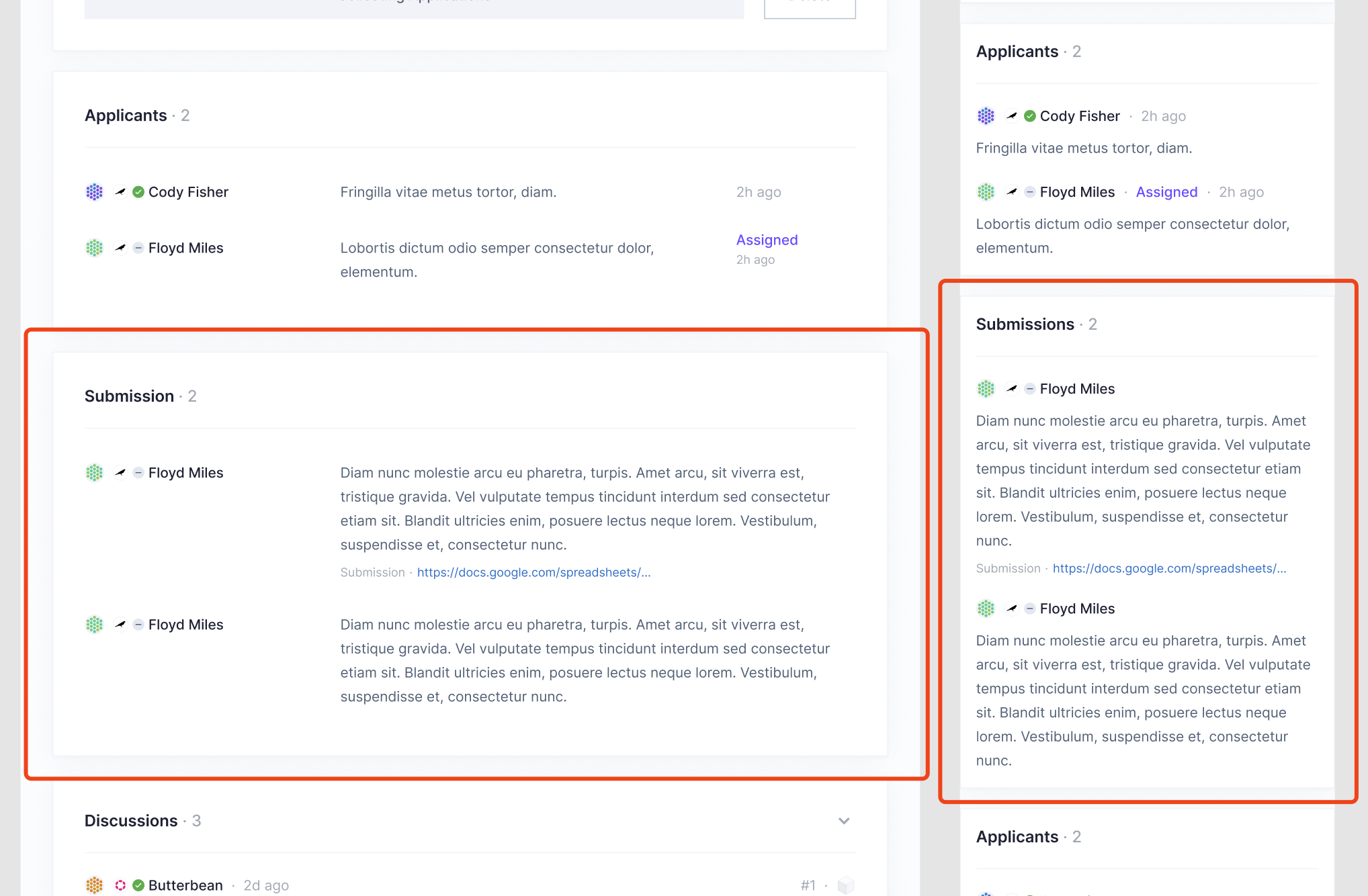
Task: Click Butterbean's orange hexagon avatar
Action: (x=94, y=885)
